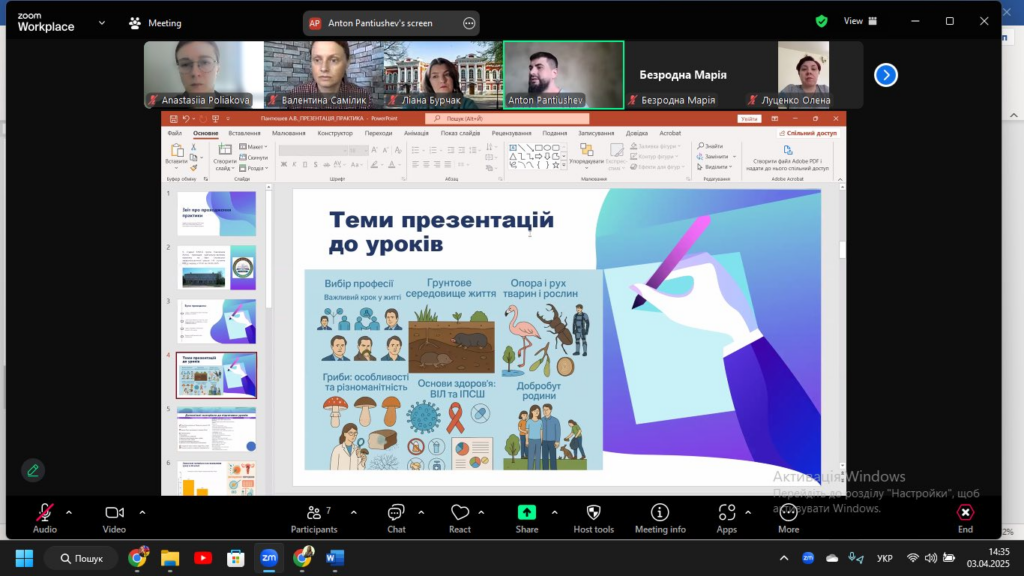Image resolution: width=1024 pixels, height=576 pixels.
Task: Expand Chat options arrow
Action: tap(421, 513)
